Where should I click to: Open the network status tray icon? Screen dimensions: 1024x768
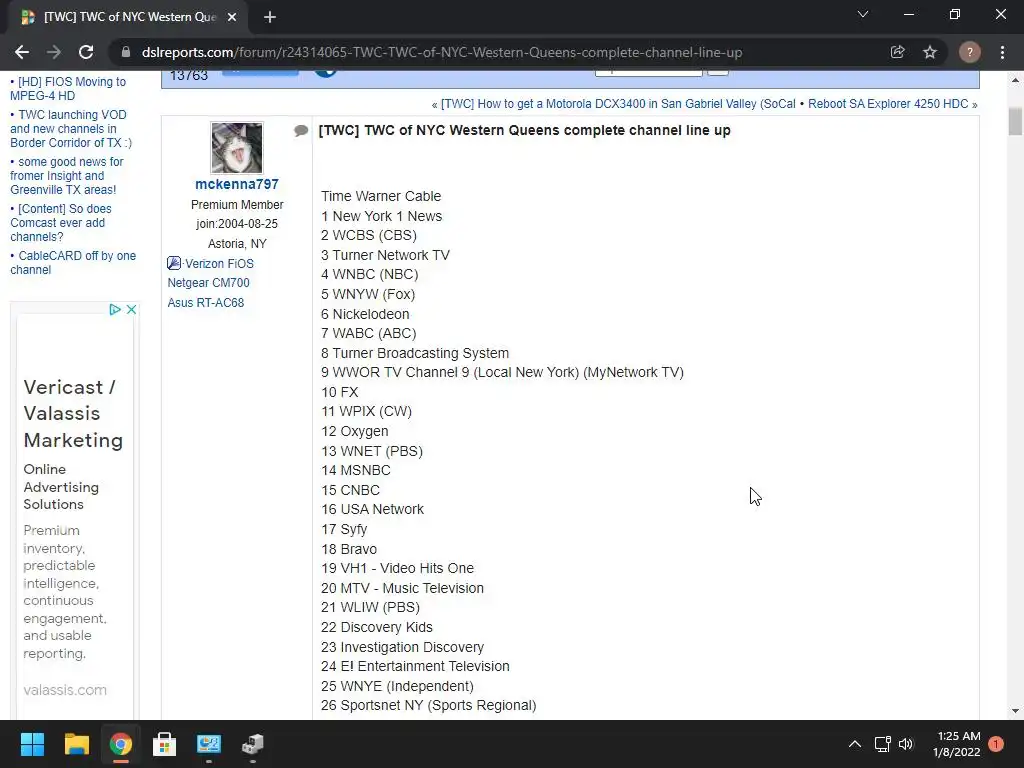tap(882, 744)
